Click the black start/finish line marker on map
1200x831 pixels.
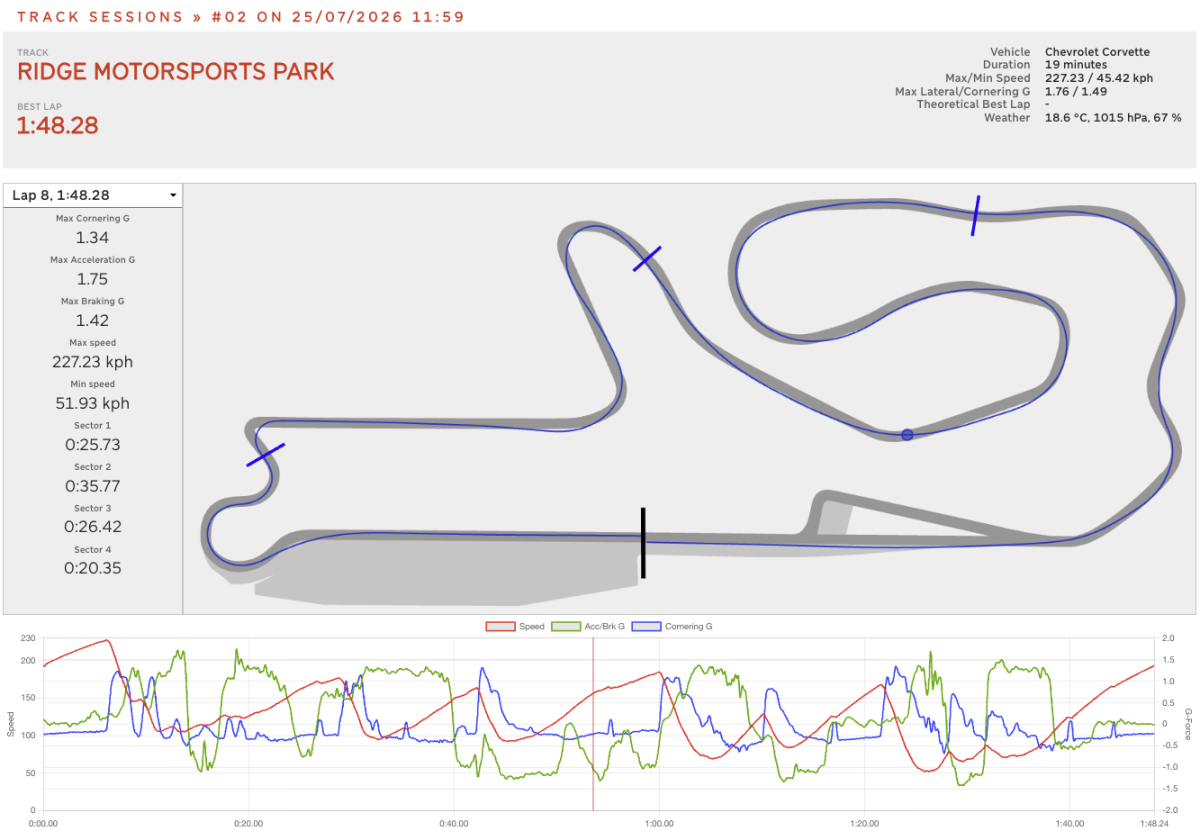point(643,543)
